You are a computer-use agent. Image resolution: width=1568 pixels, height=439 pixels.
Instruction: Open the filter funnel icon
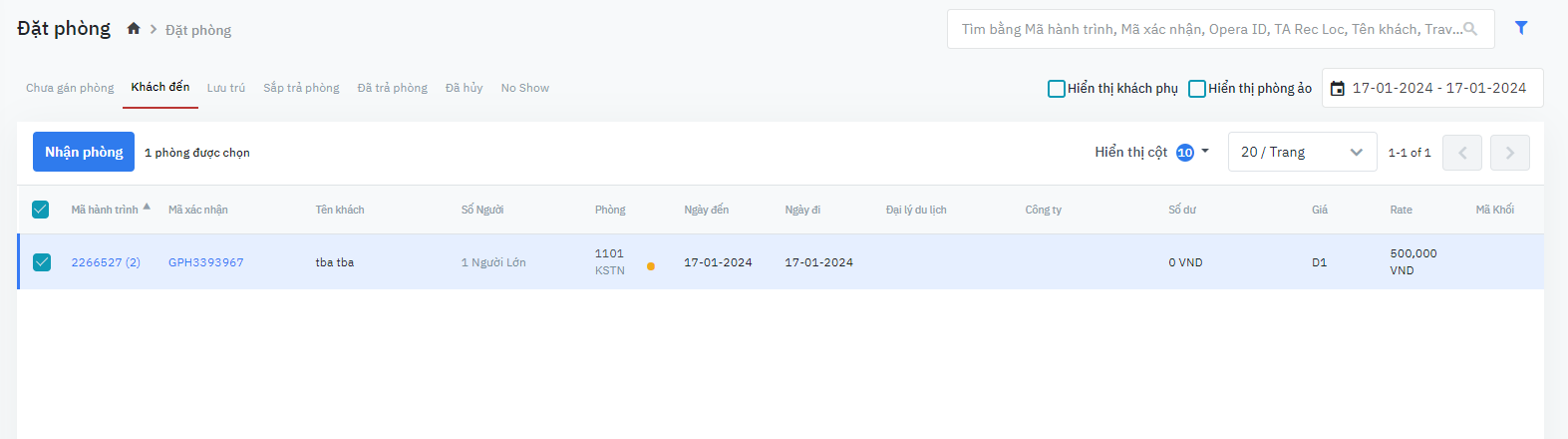coord(1521,28)
